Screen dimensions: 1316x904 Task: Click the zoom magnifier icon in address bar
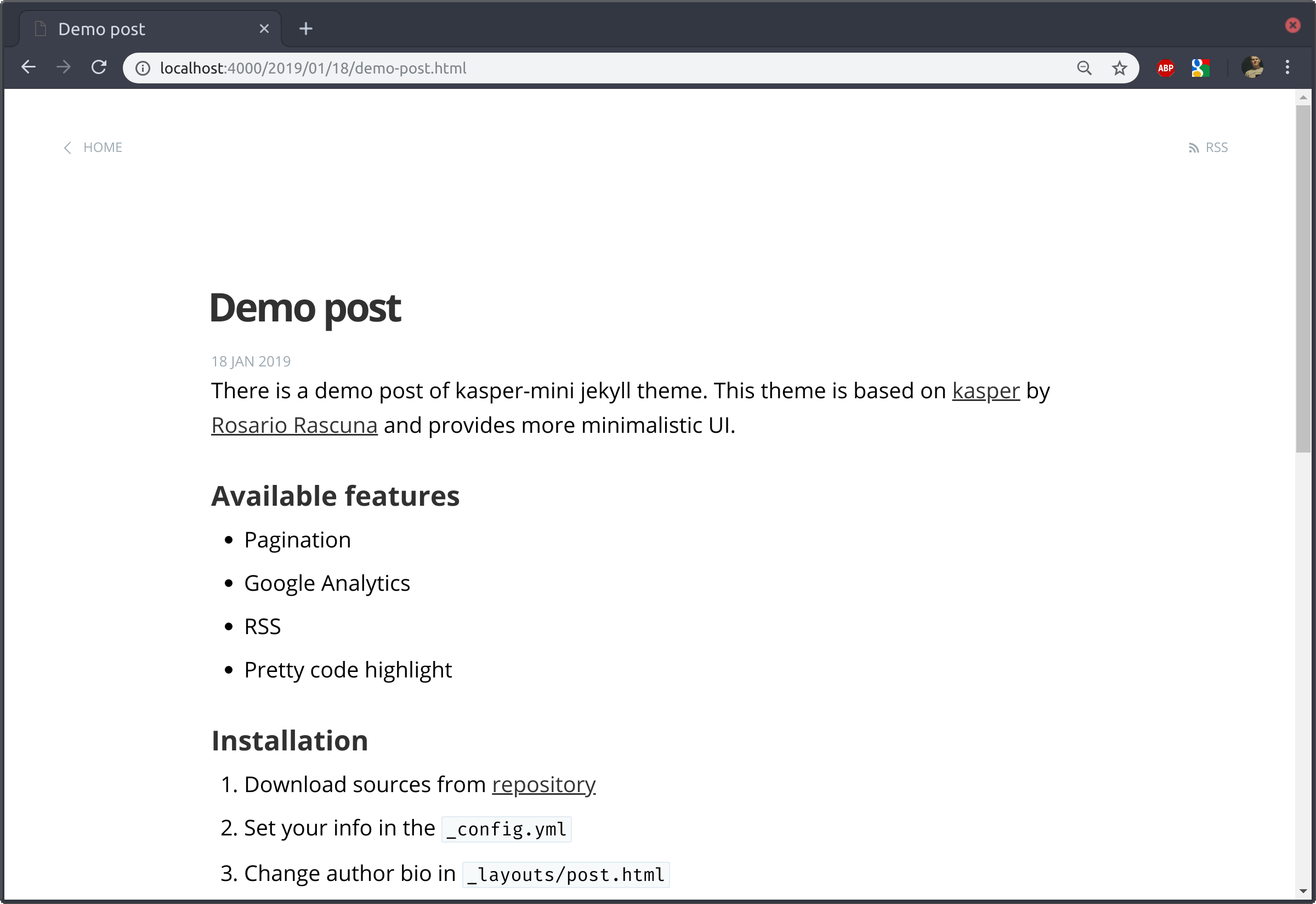[x=1084, y=68]
